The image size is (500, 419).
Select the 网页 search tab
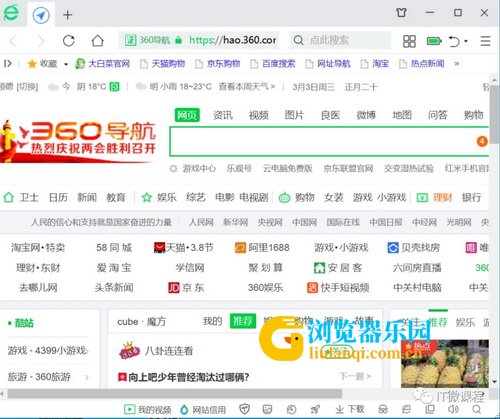[187, 115]
